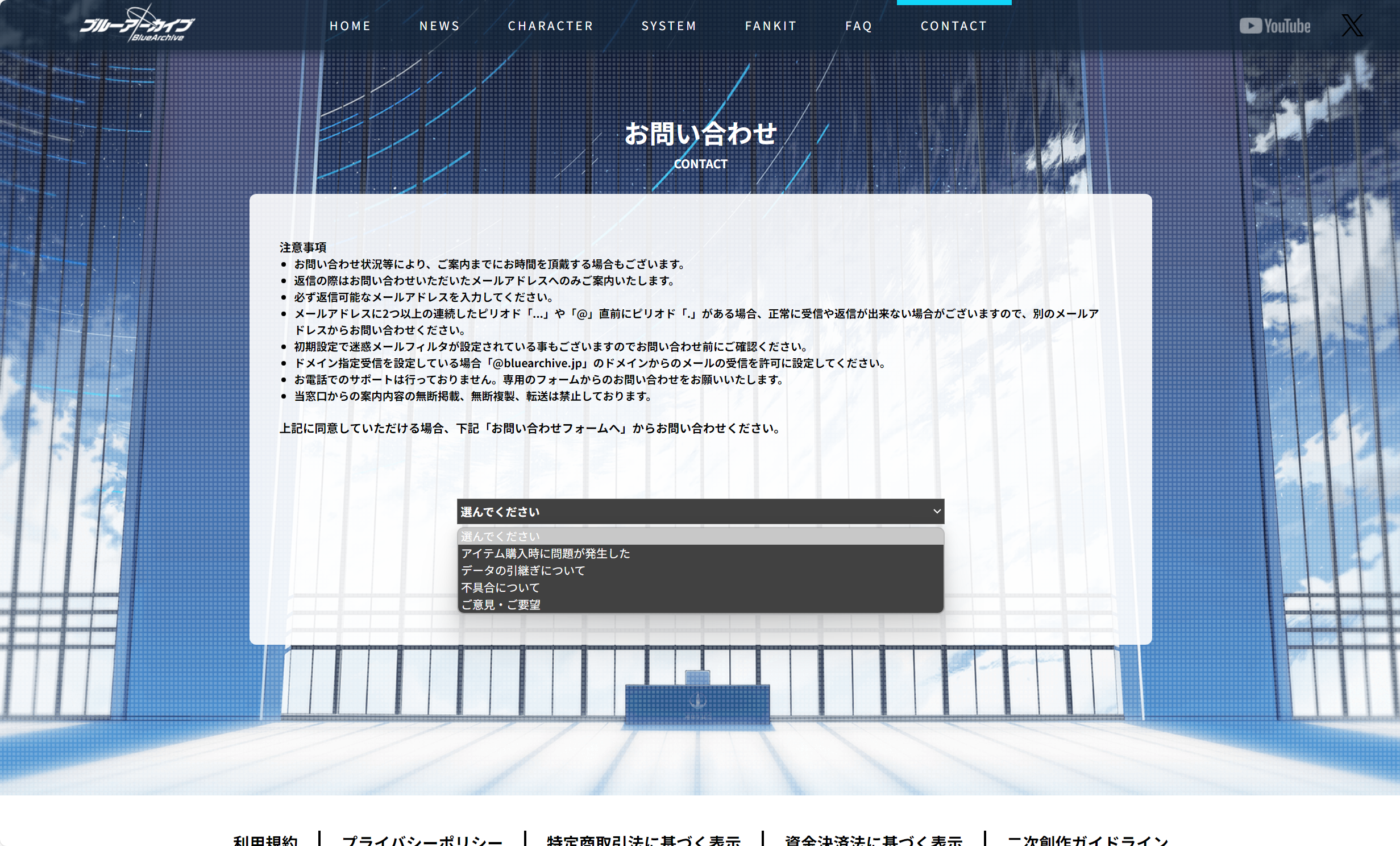Navigate to the SYSTEM page
1400x846 pixels.
pyautogui.click(x=669, y=26)
